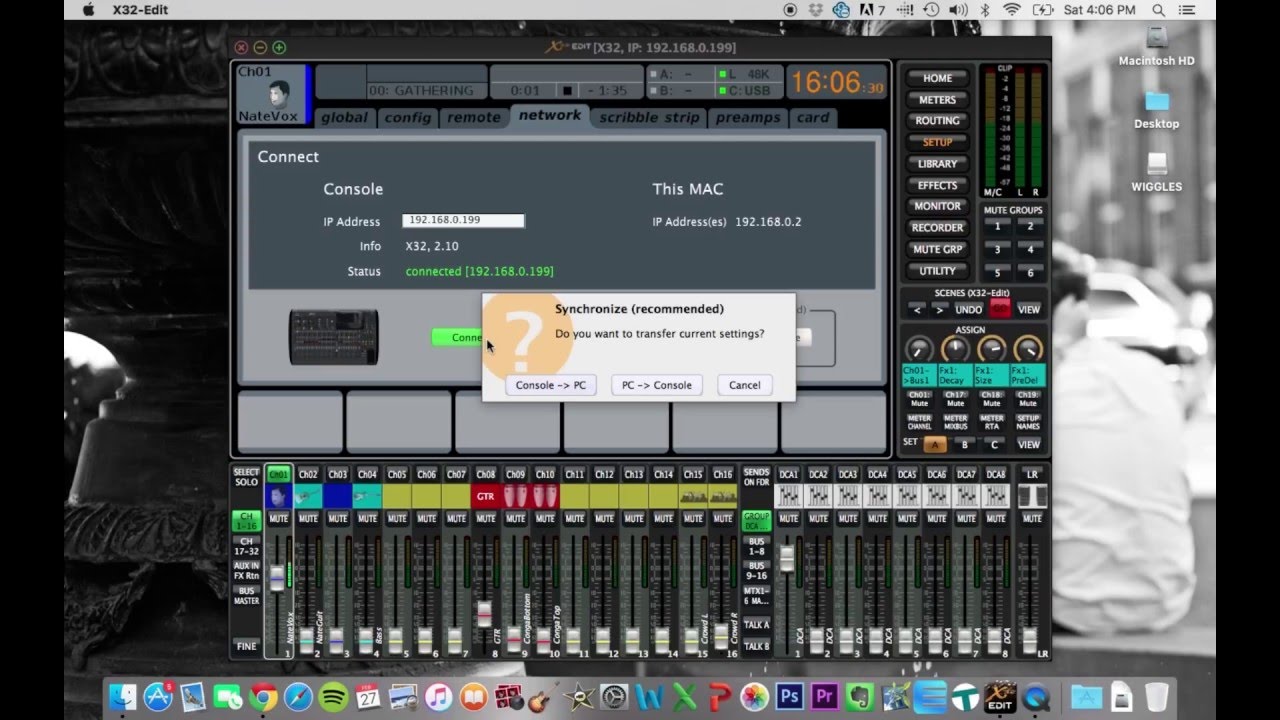This screenshot has width=1280, height=720.
Task: Launch Premiere Pro from the Dock
Action: [x=825, y=697]
